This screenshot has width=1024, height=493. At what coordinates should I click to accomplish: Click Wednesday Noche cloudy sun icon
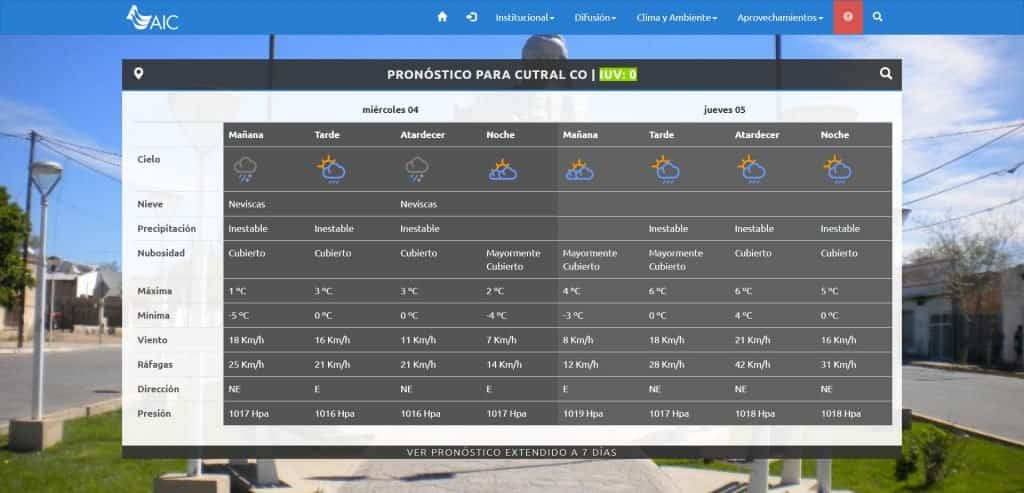(x=502, y=171)
